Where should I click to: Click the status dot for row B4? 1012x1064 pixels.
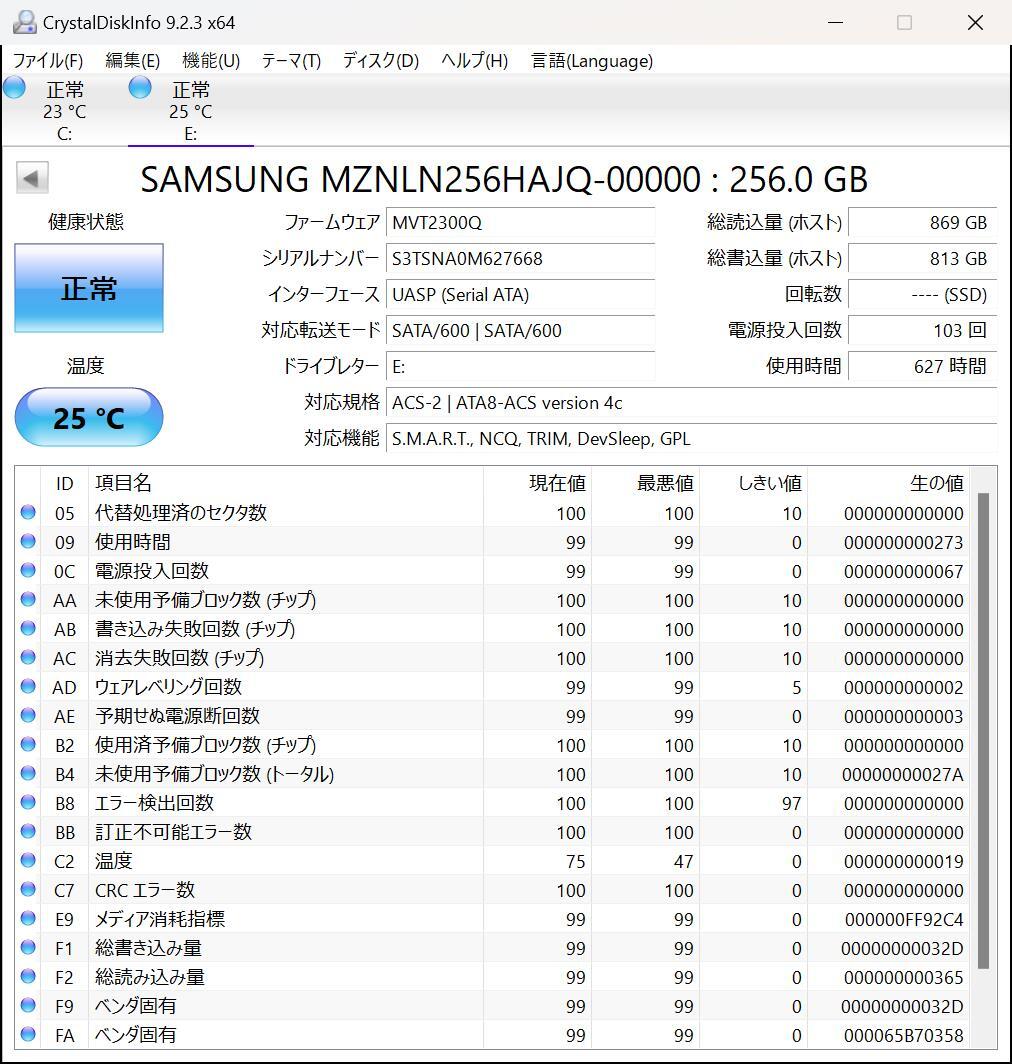coord(28,773)
